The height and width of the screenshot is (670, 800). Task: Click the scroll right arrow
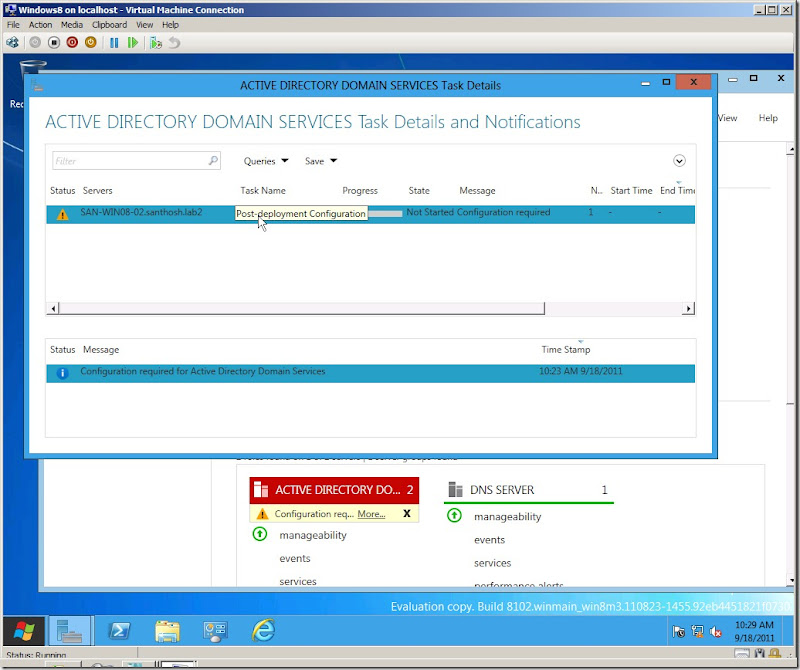coord(689,308)
